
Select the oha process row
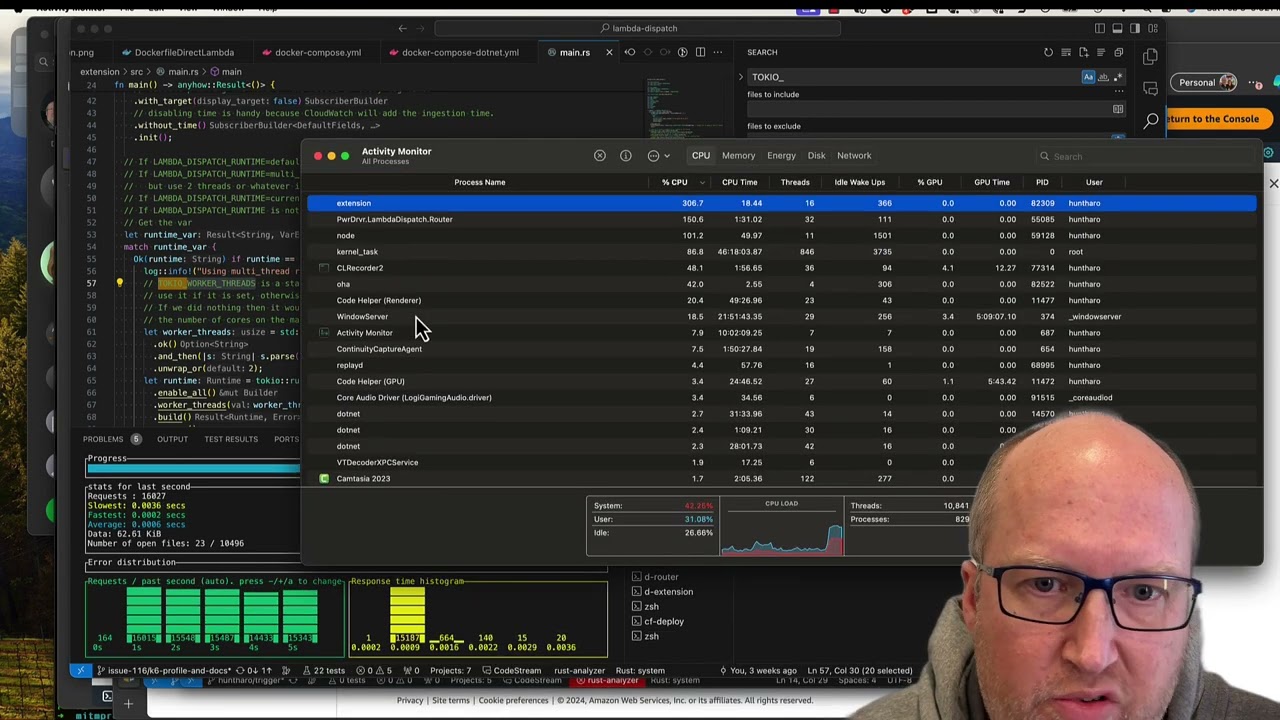click(x=781, y=284)
